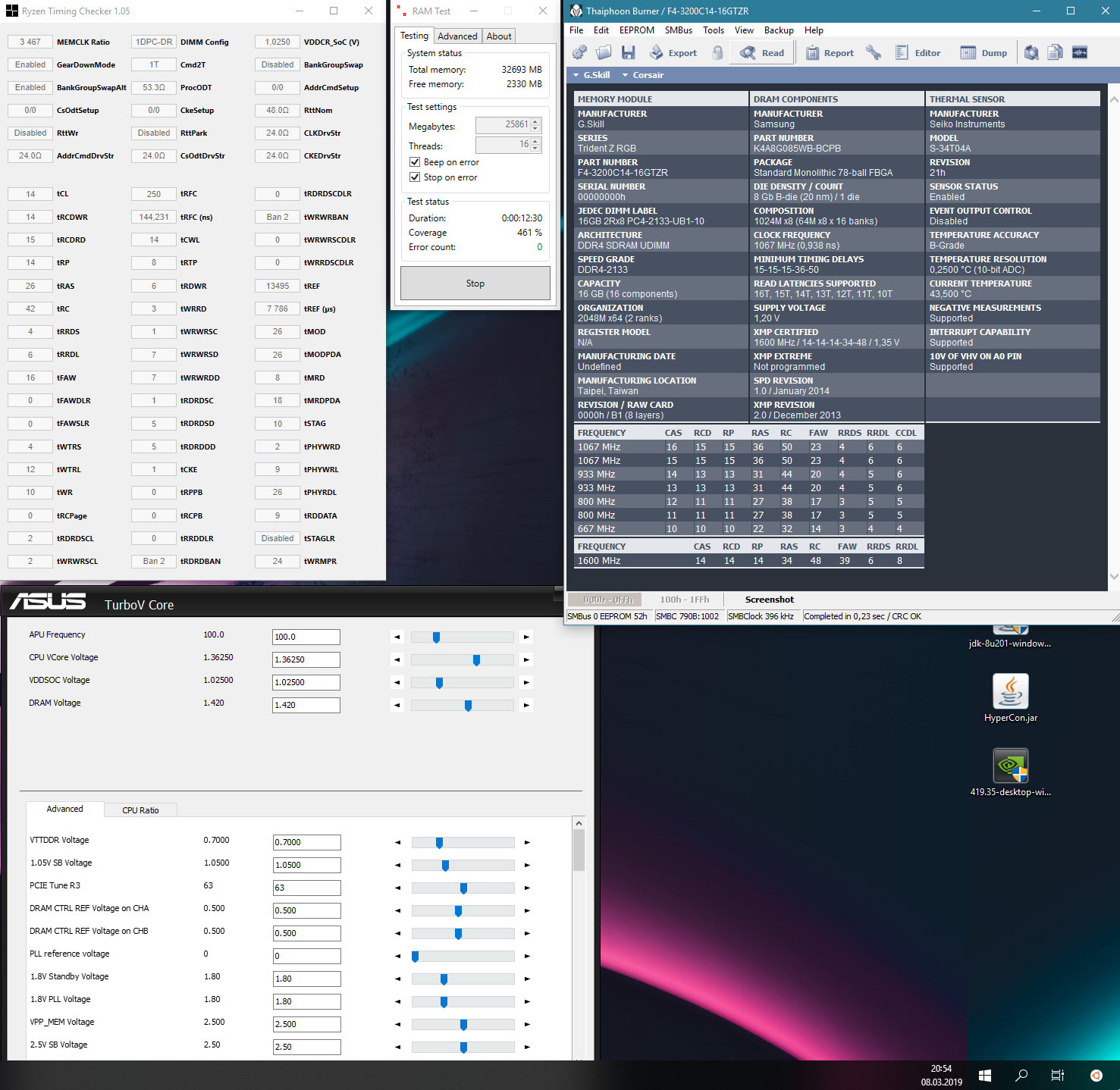
Task: Click the PLL reference voltage input field
Action: pos(307,956)
